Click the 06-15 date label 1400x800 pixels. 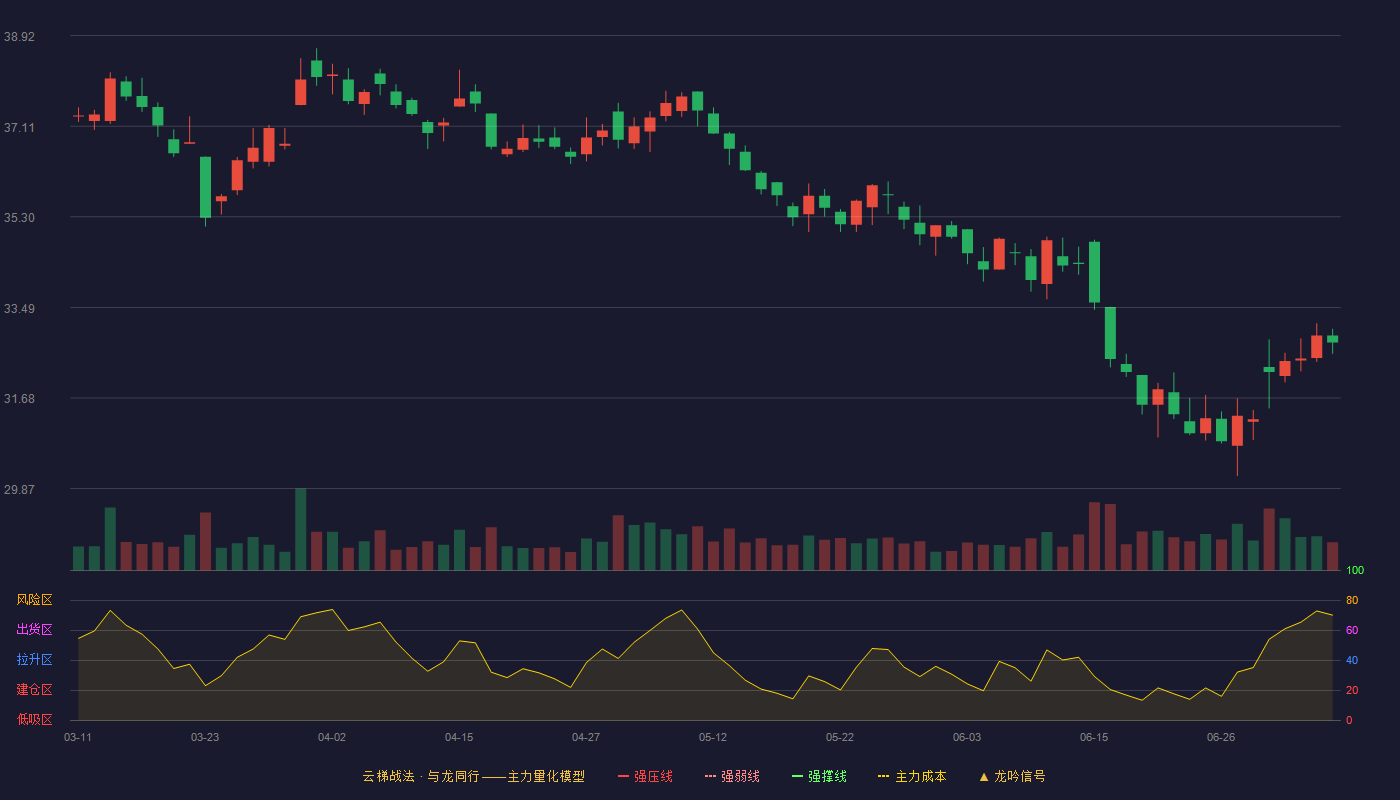coord(1094,737)
